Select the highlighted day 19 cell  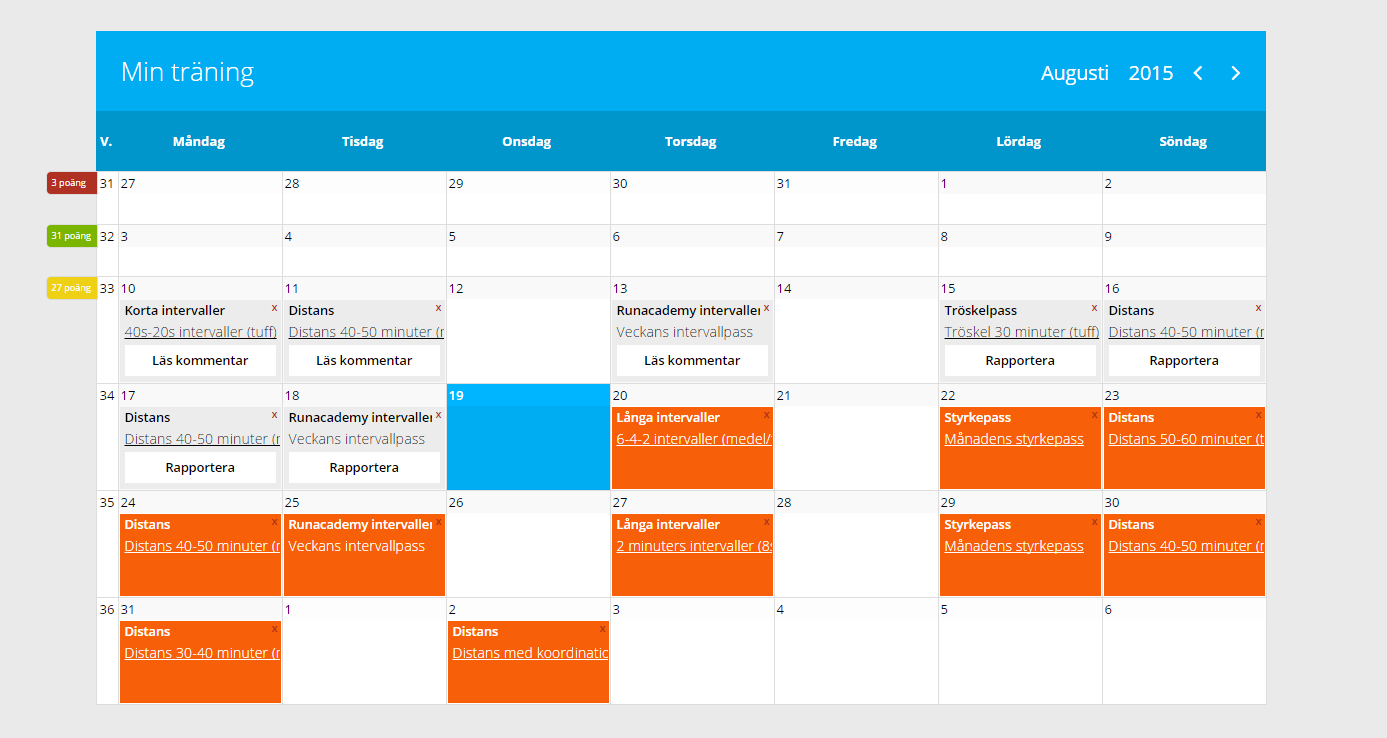[x=528, y=445]
